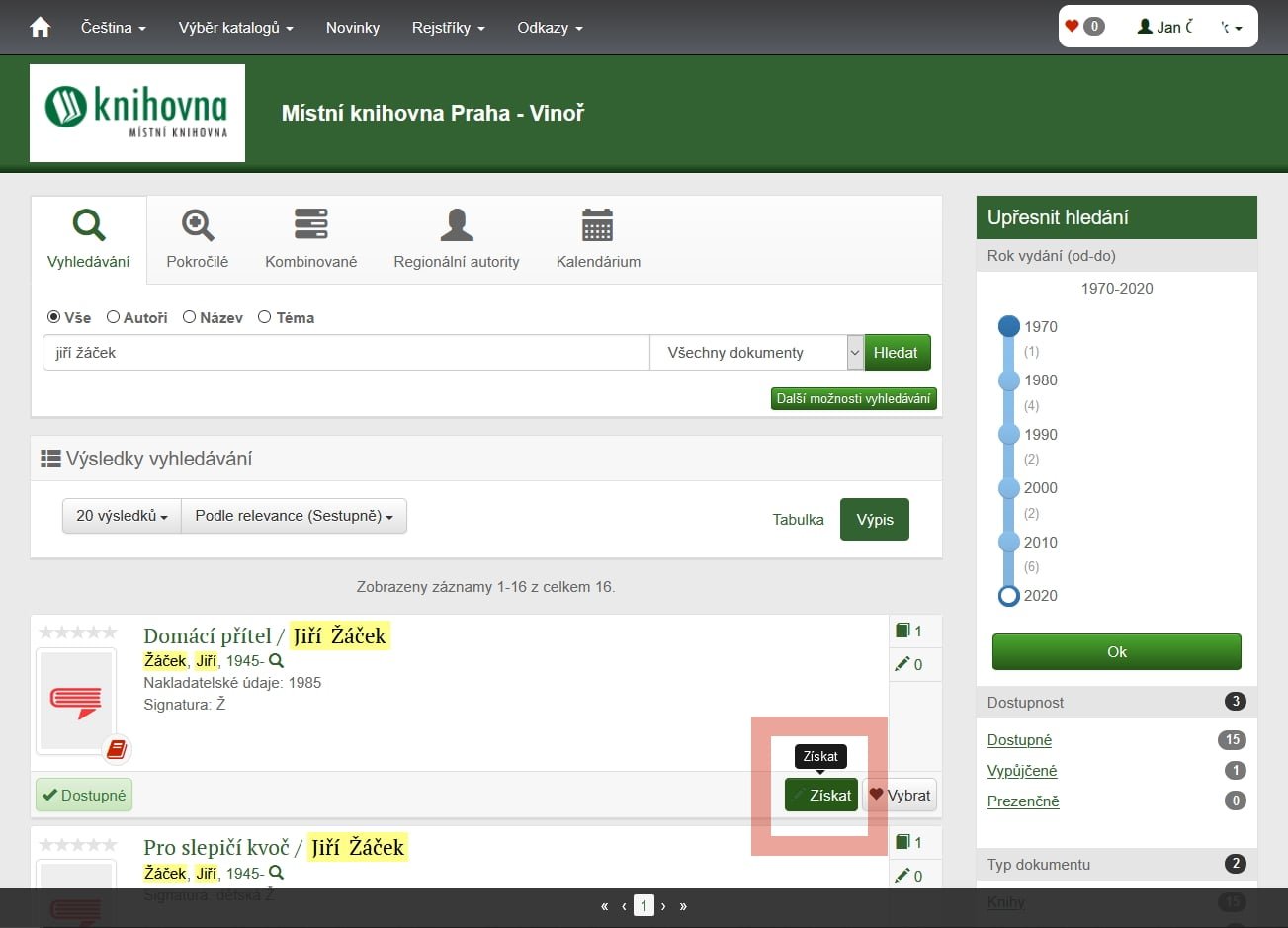
Task: Click the home icon in top navigation
Action: click(x=41, y=28)
